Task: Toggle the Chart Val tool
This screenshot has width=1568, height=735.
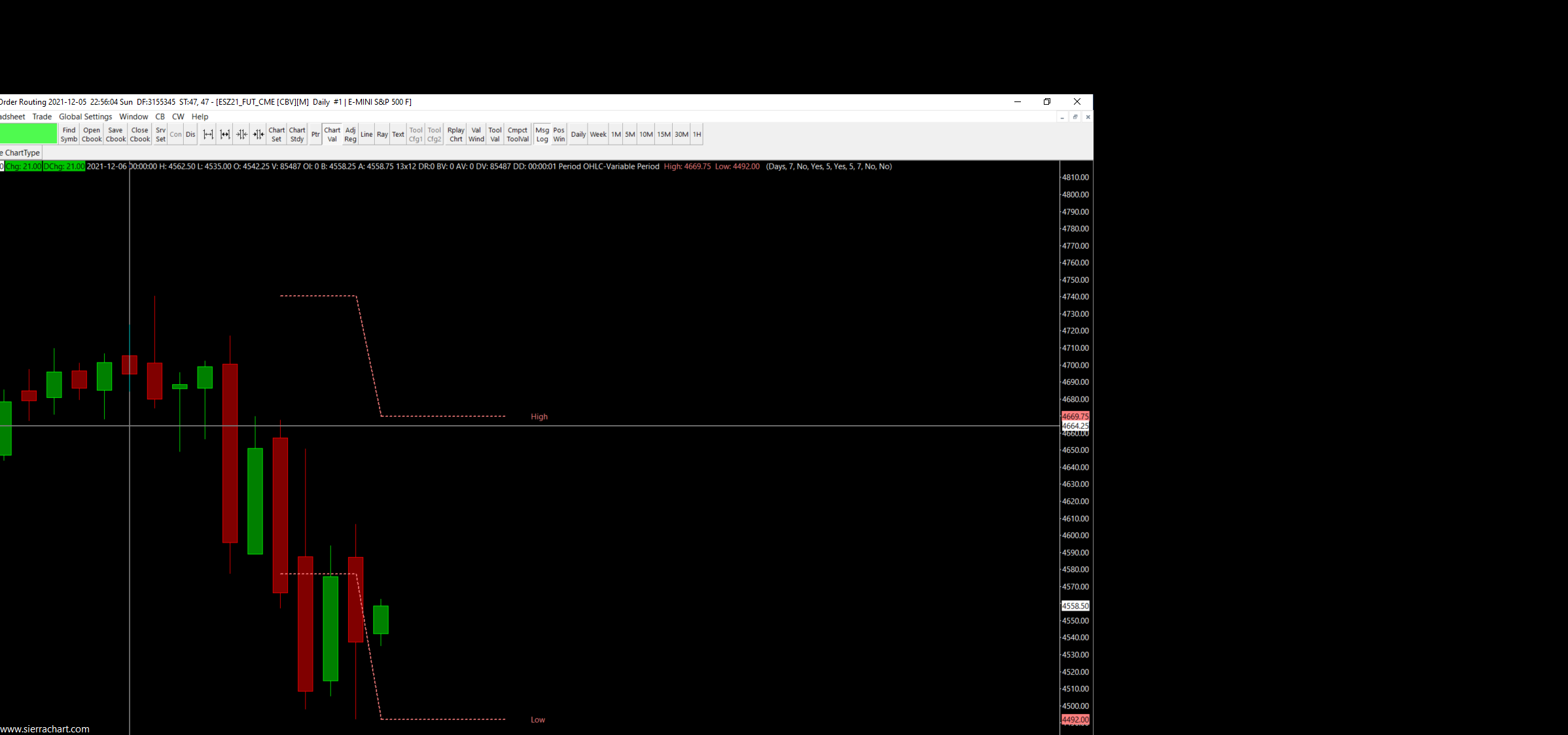Action: (332, 134)
